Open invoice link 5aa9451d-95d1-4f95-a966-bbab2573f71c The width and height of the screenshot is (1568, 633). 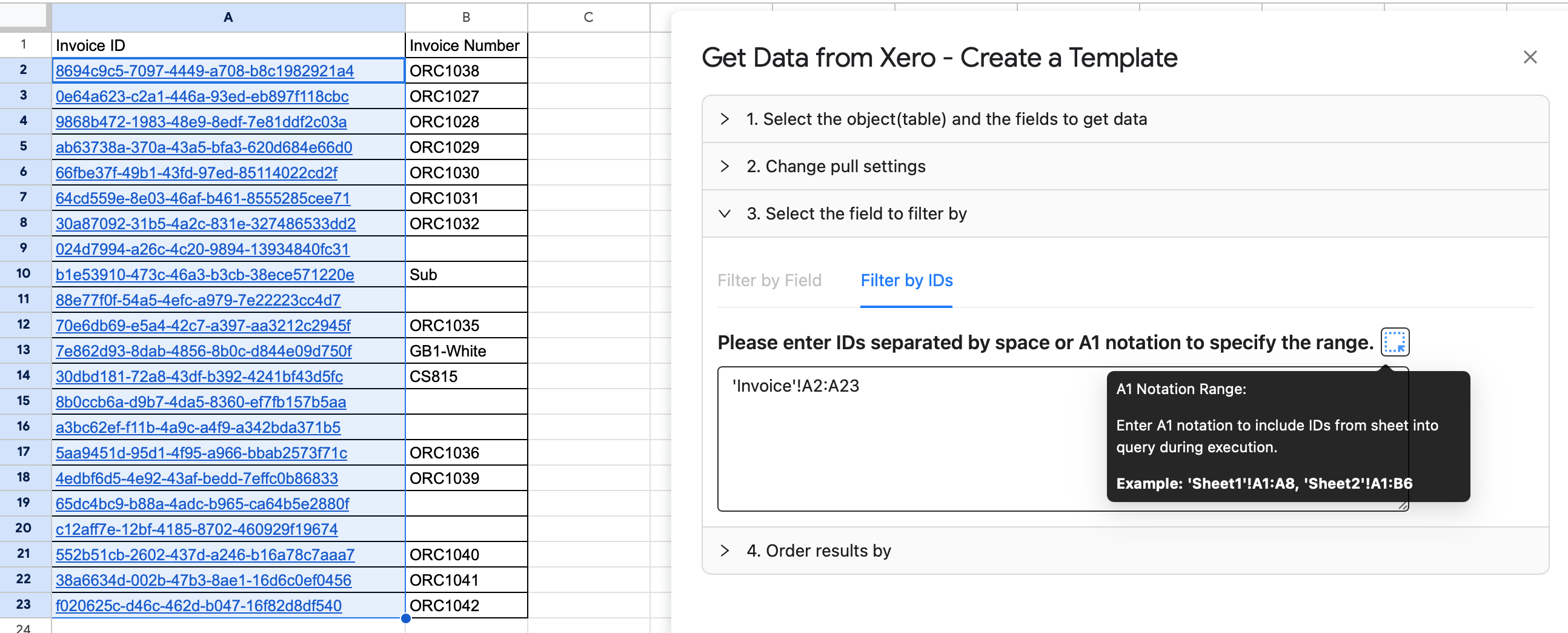click(202, 454)
